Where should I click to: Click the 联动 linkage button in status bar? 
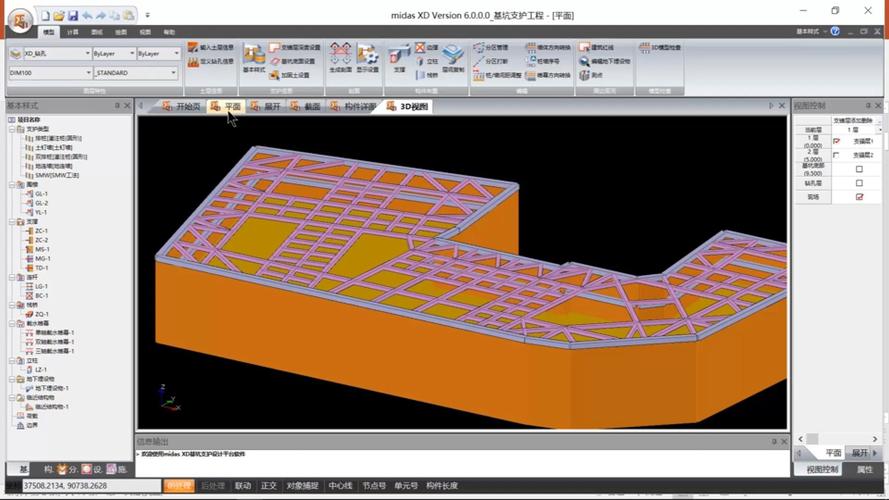pyautogui.click(x=243, y=486)
